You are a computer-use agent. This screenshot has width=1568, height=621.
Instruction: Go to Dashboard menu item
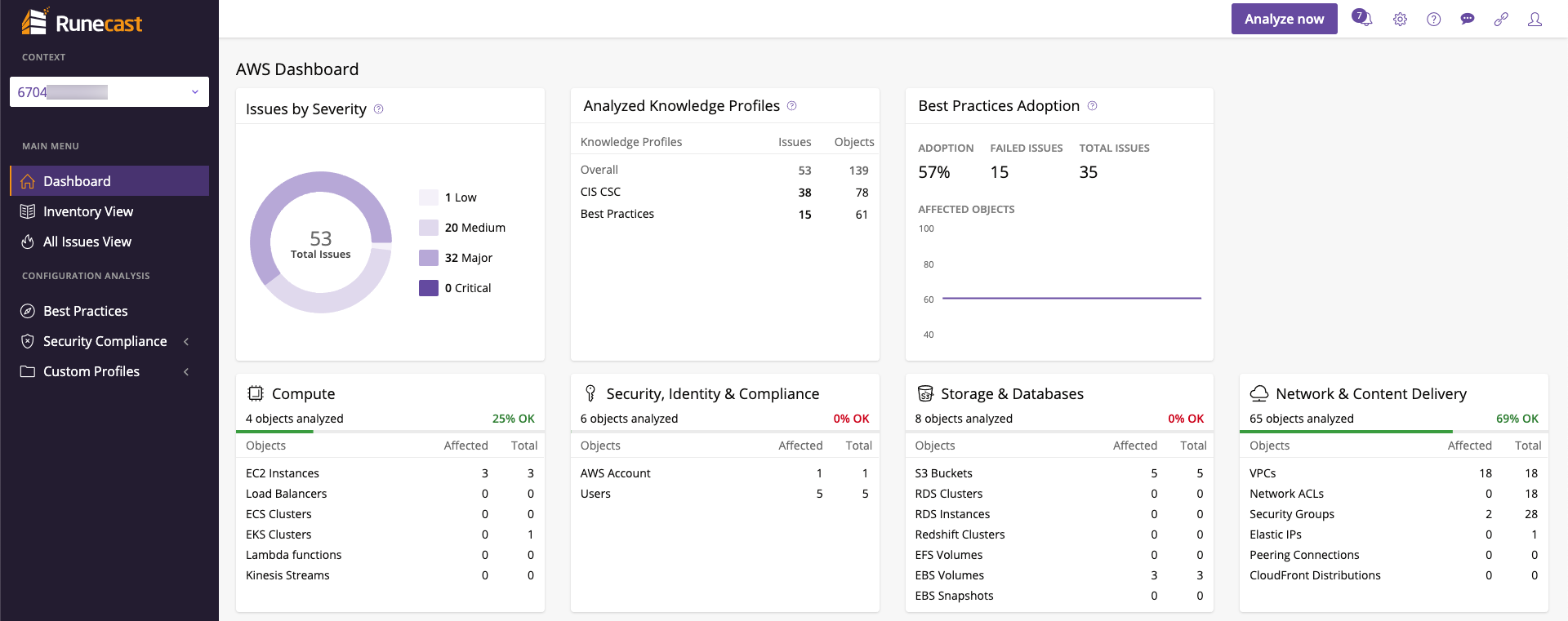click(109, 181)
